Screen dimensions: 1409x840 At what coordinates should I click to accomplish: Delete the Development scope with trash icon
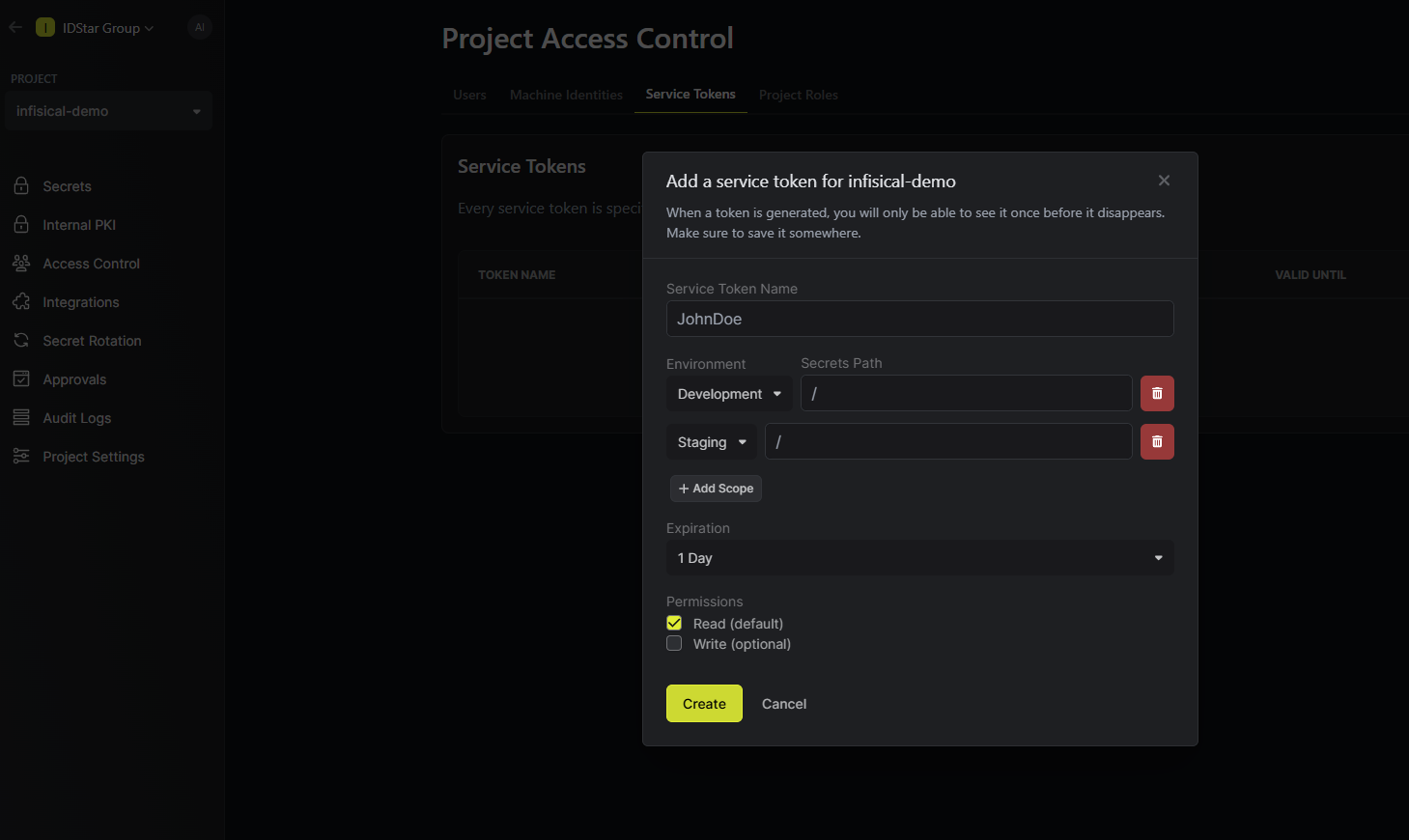tap(1157, 393)
